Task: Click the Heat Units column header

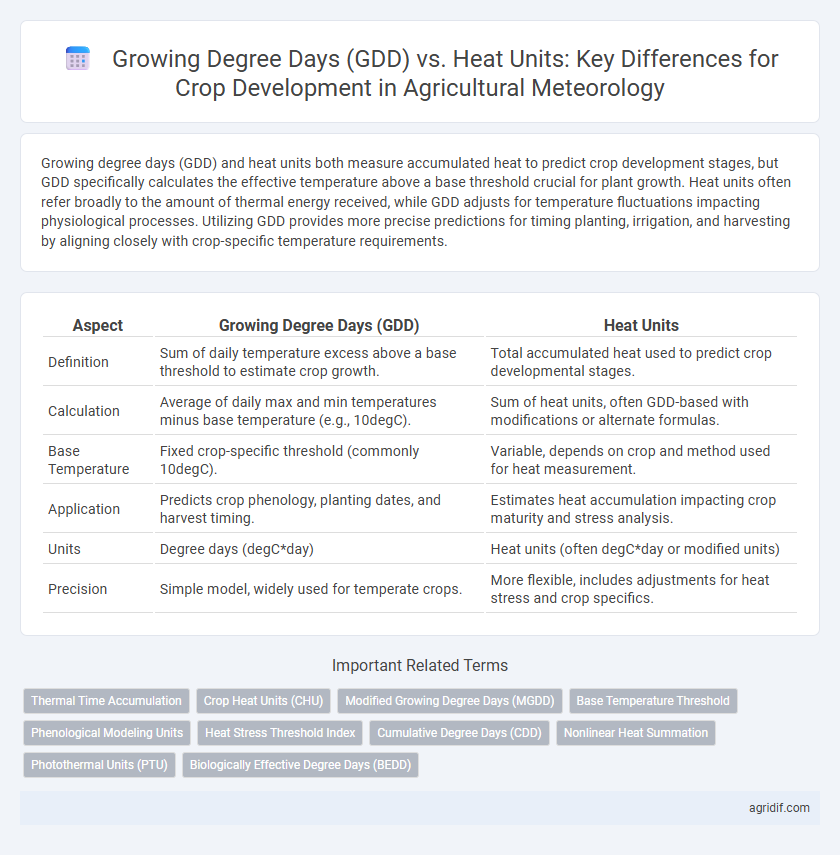Action: (641, 326)
